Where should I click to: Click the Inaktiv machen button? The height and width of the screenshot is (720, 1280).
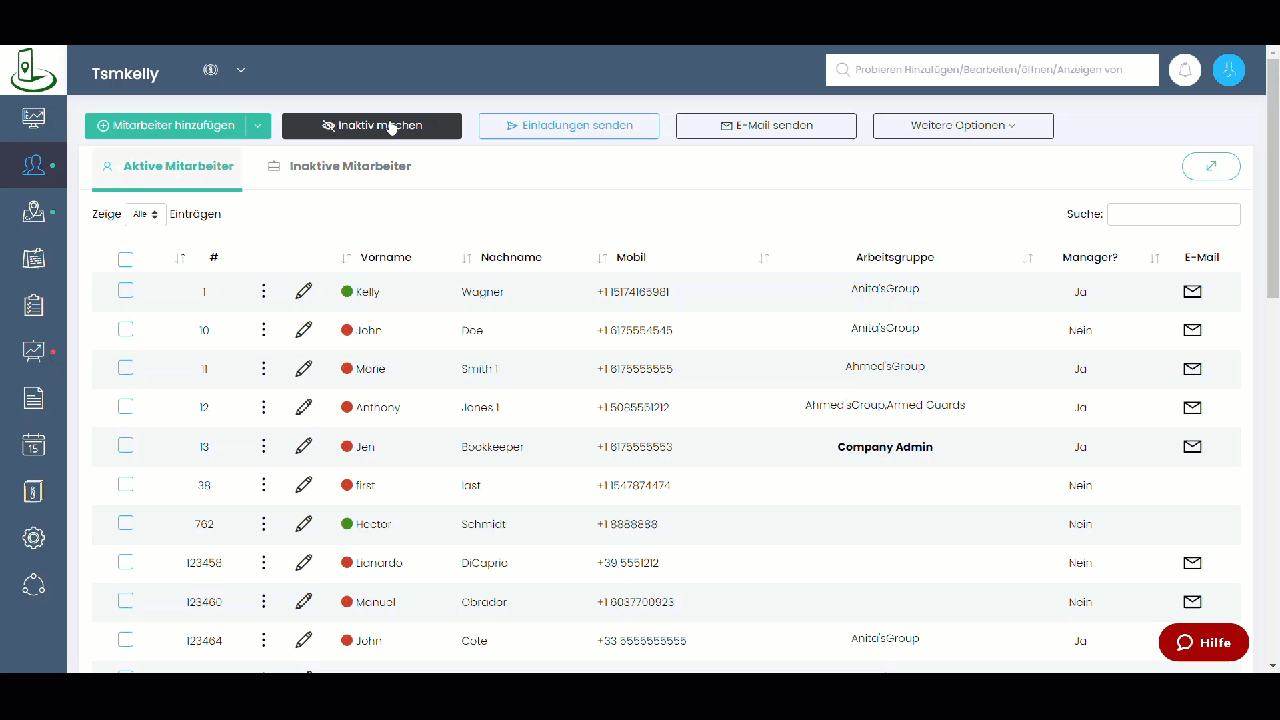(372, 125)
